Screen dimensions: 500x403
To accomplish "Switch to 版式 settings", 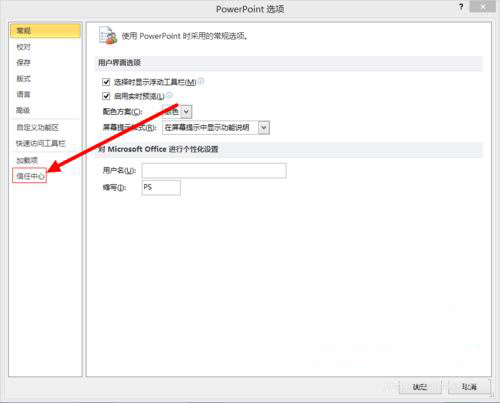I will click(x=23, y=78).
